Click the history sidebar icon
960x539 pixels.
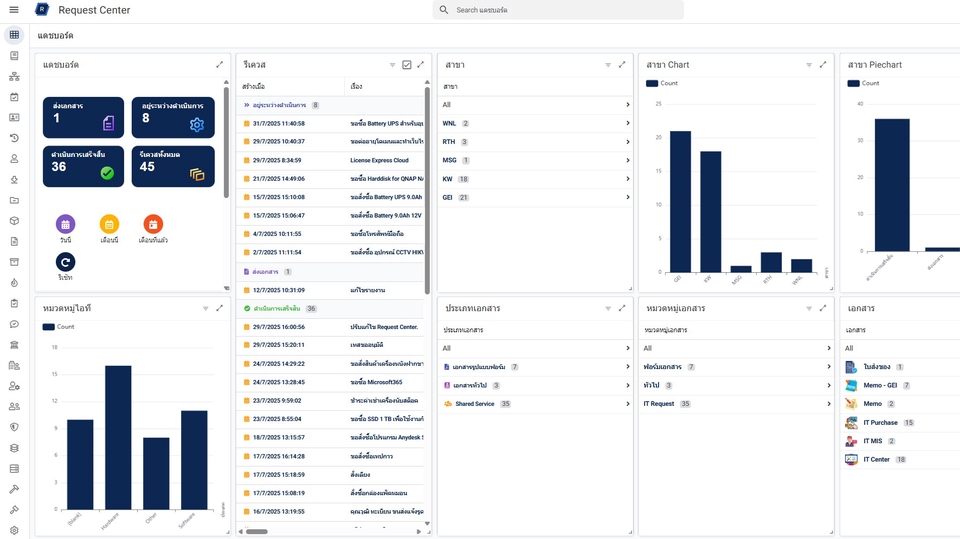click(x=14, y=138)
